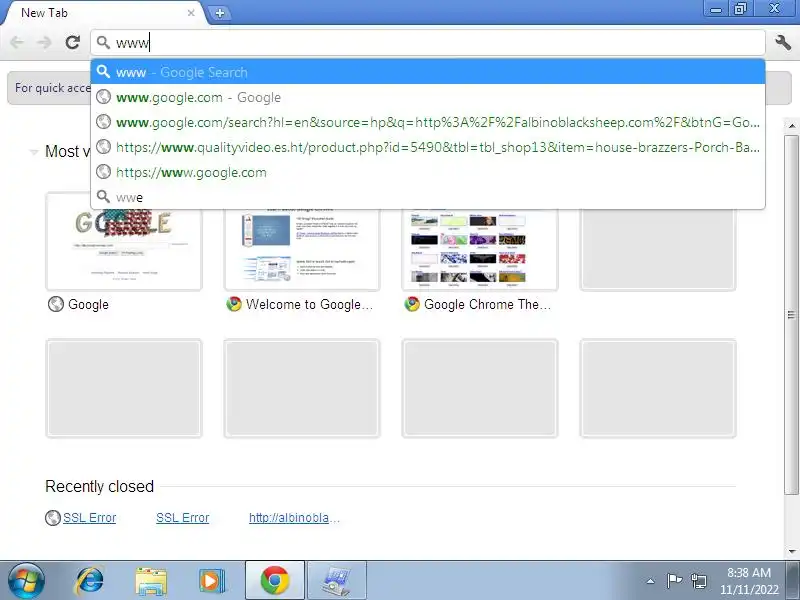Screen dimensions: 800x600
Task: Click the last taskbar program icon
Action: tap(337, 581)
